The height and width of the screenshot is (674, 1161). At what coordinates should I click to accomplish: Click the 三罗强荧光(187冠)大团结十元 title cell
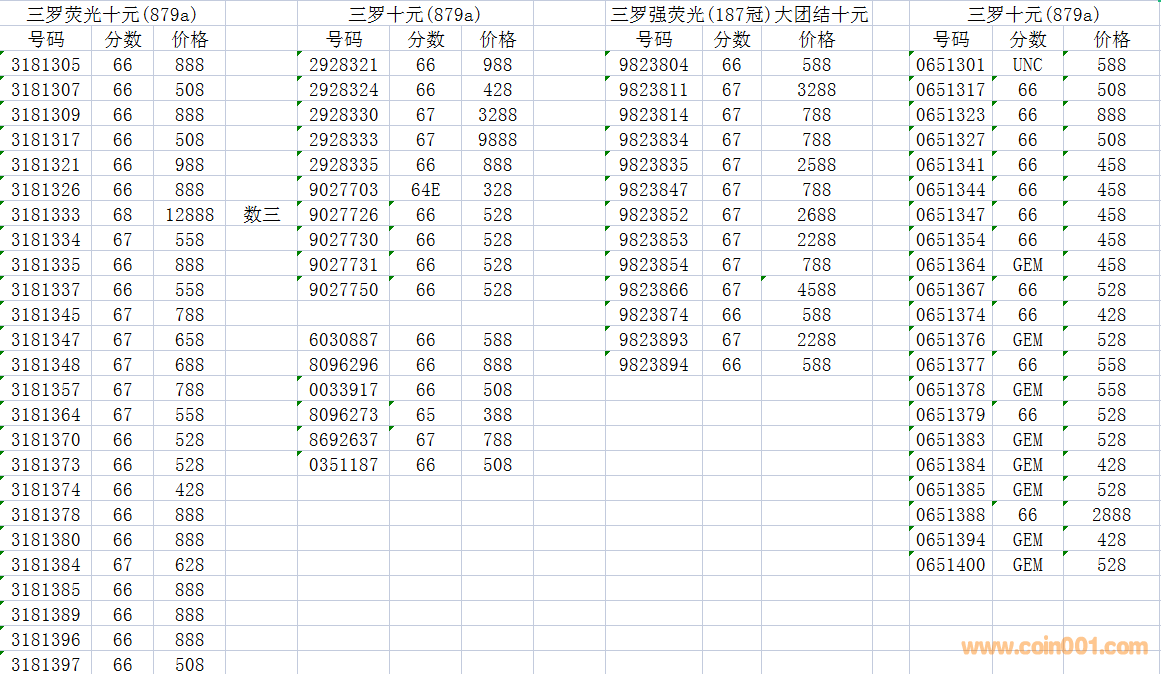pyautogui.click(x=739, y=14)
